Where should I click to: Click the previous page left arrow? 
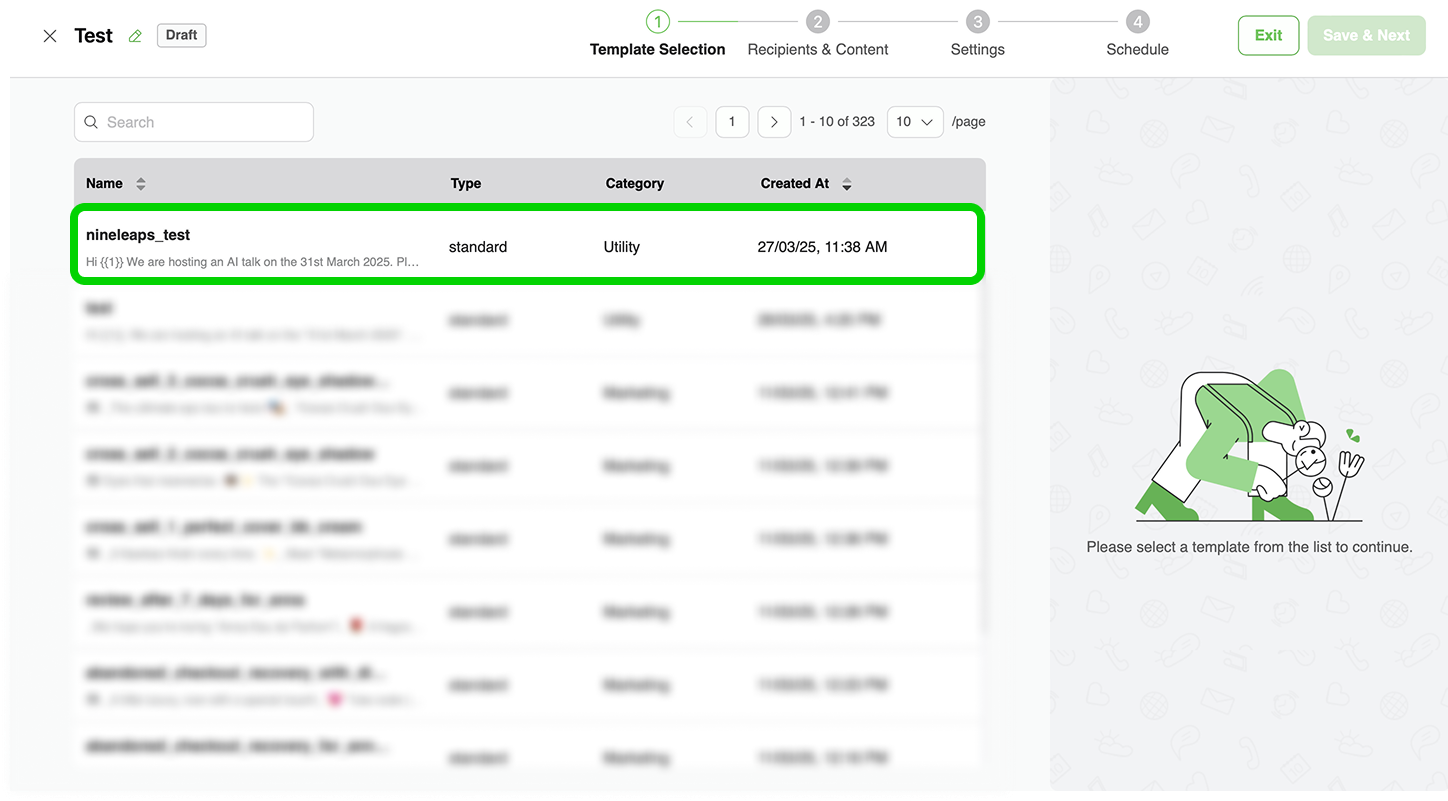690,122
